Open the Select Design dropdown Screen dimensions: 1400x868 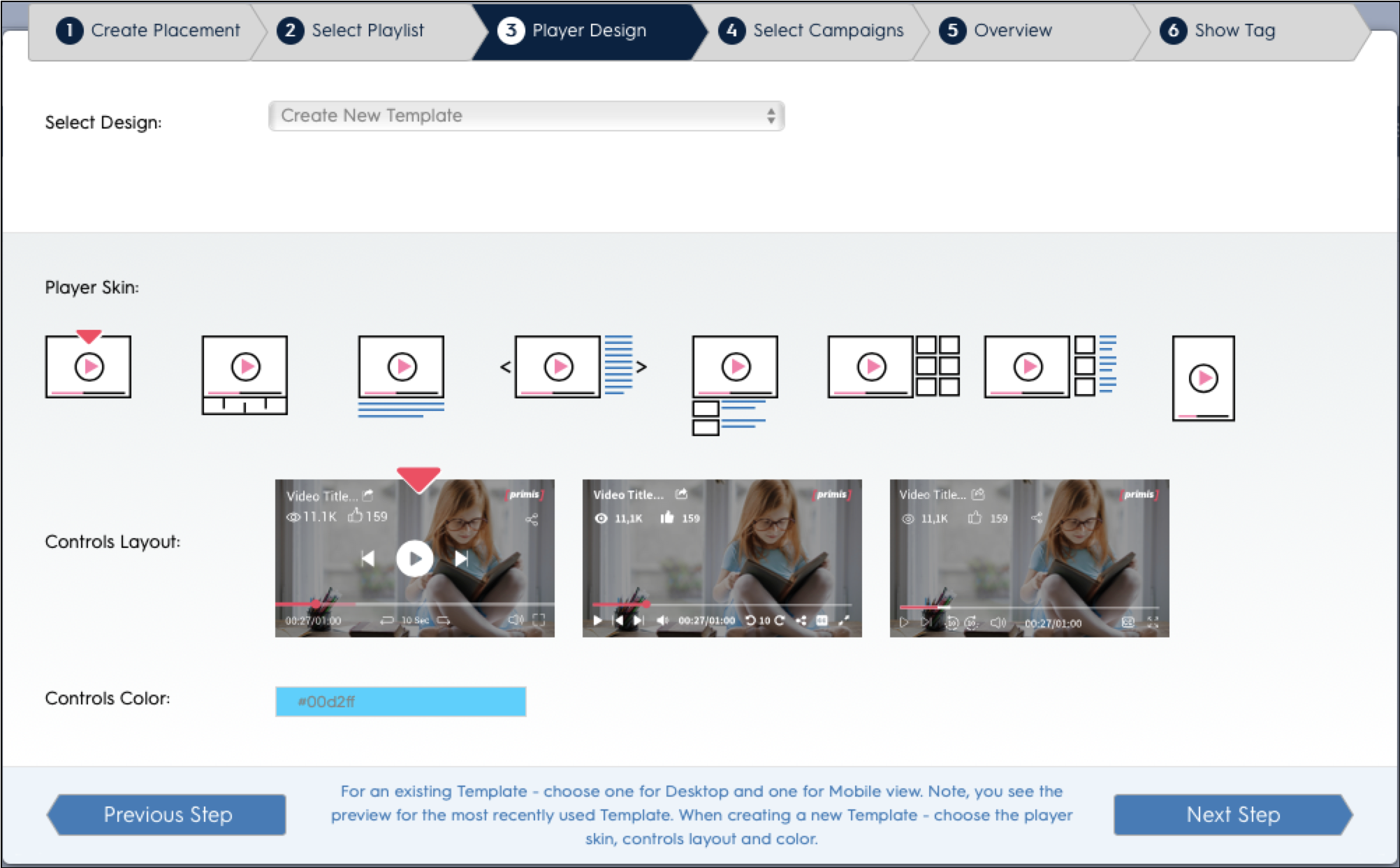tap(526, 116)
